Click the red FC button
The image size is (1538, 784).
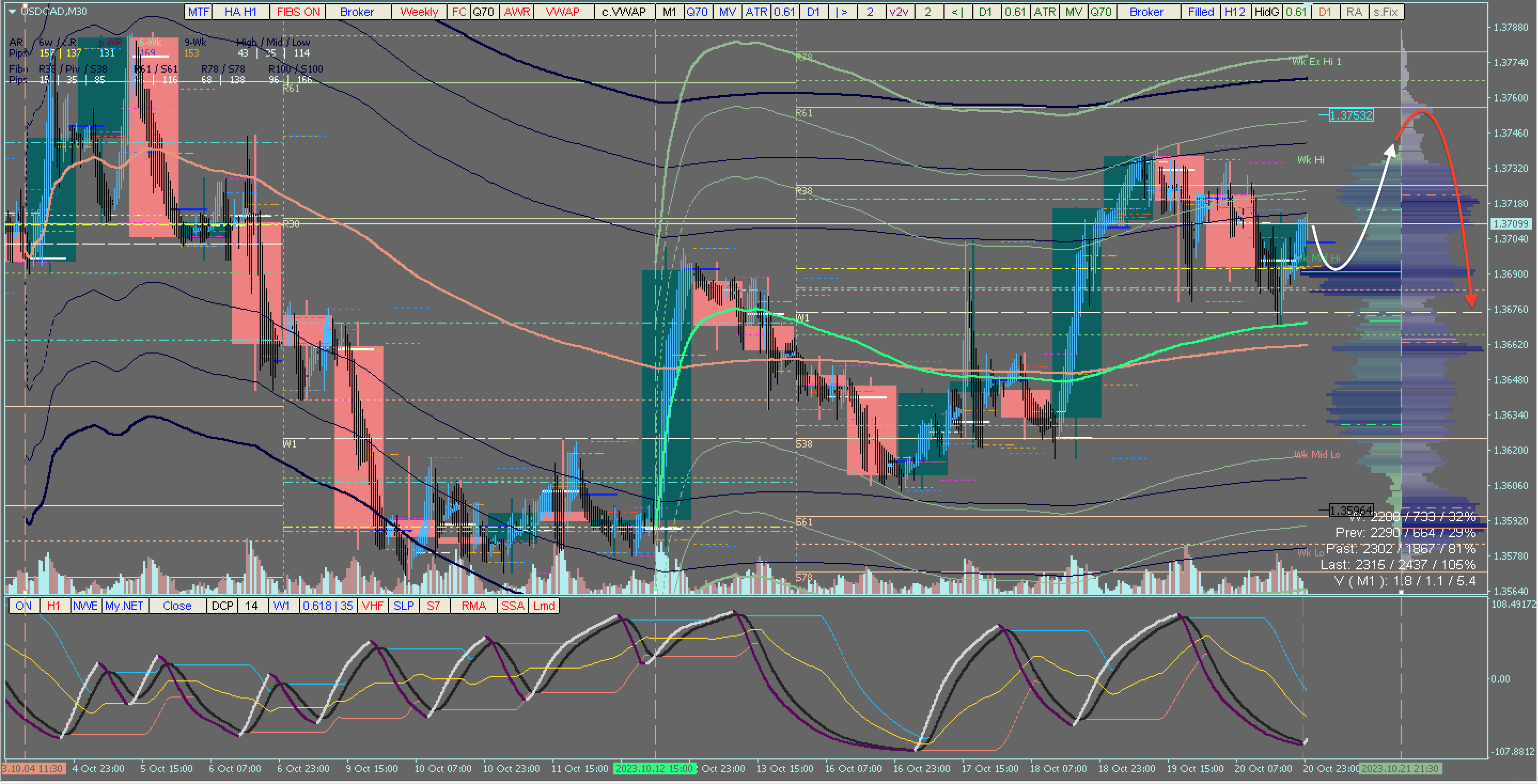458,12
